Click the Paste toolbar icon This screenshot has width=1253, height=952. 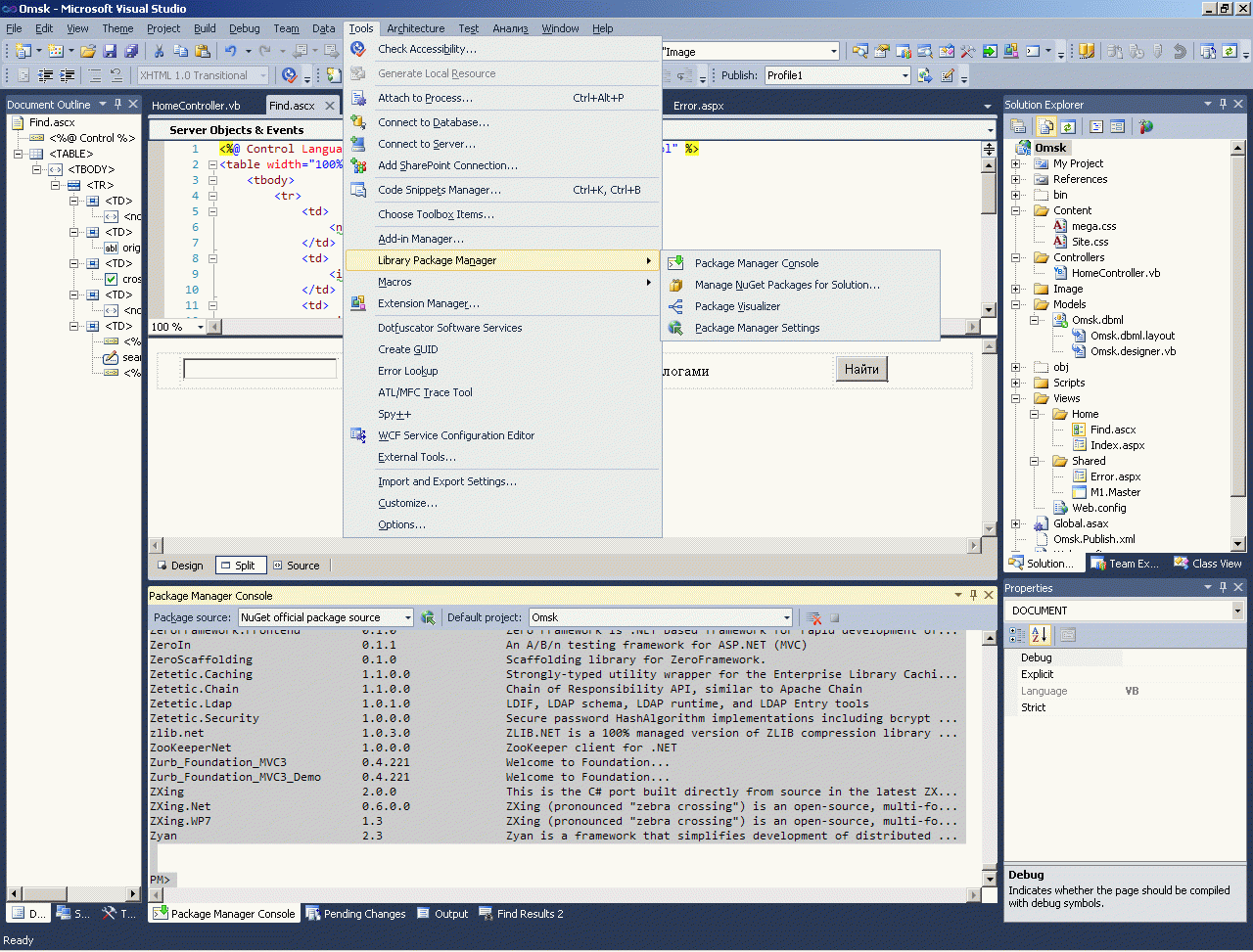(203, 51)
